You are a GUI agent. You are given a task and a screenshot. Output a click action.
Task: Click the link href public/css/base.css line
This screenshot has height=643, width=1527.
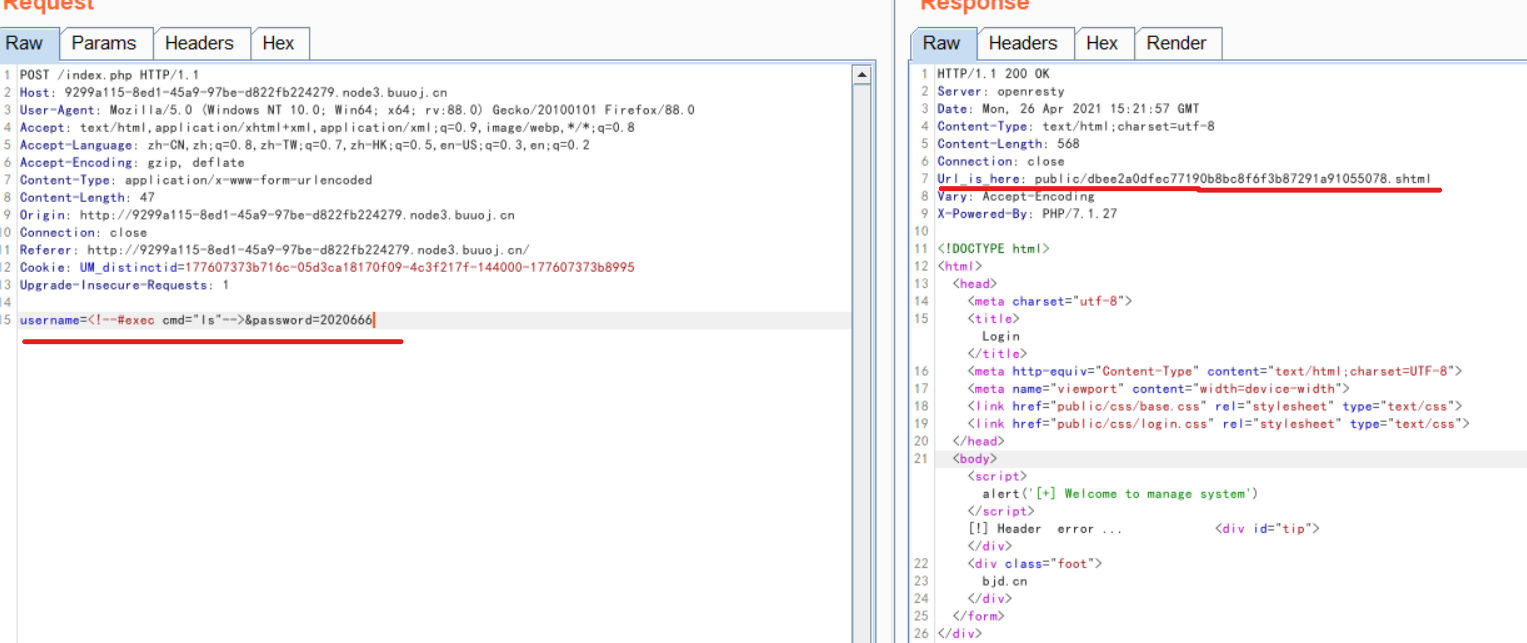[1214, 406]
